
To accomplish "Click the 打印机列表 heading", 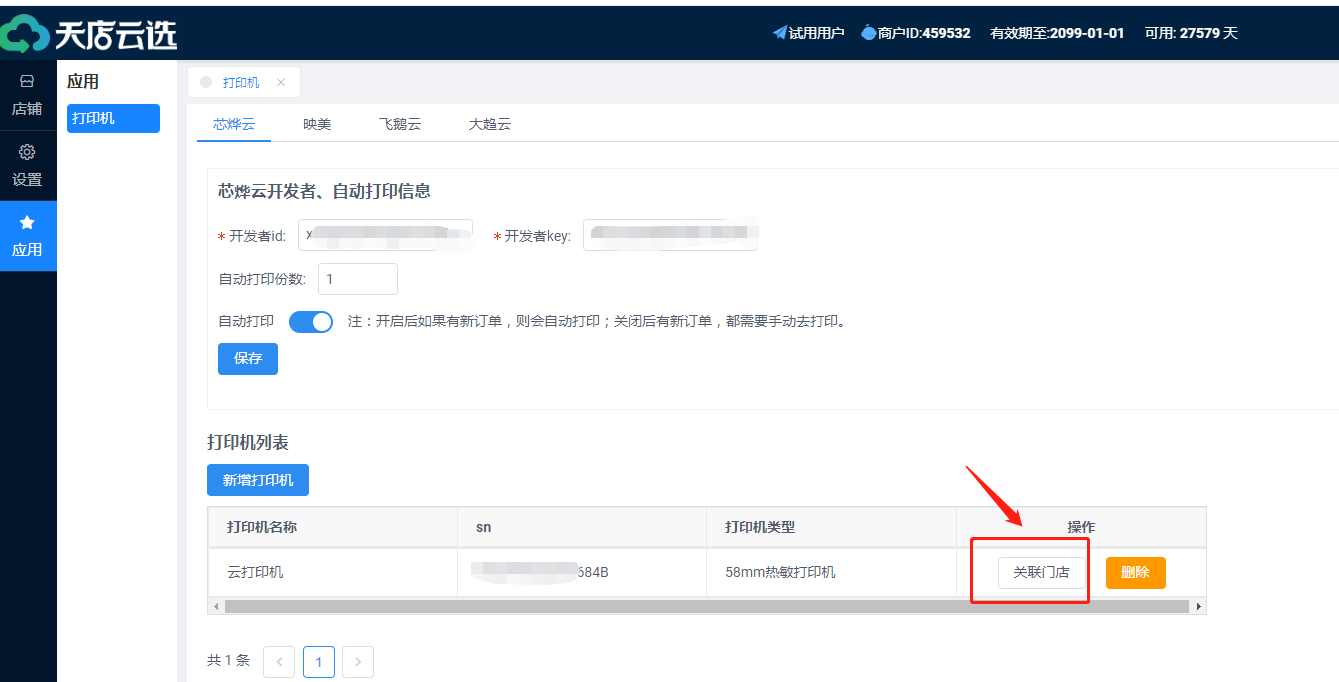I will tap(248, 442).
